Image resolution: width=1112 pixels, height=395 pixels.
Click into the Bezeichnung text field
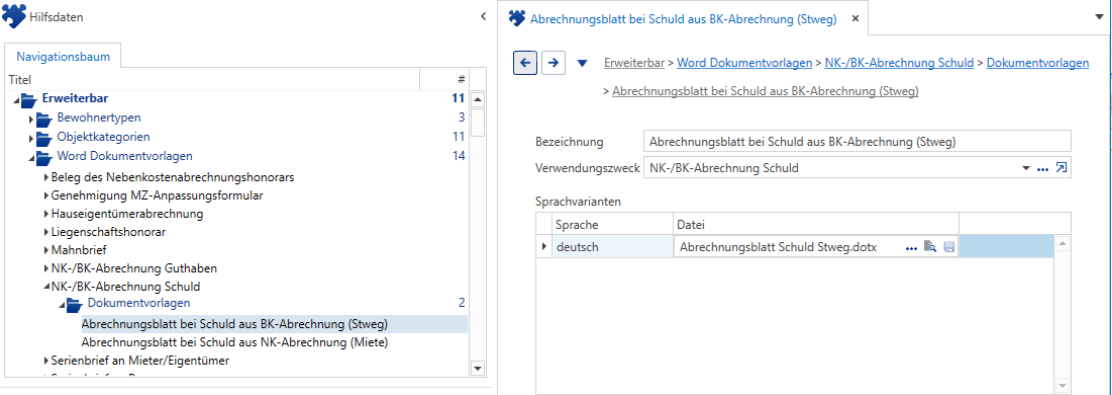tap(857, 142)
